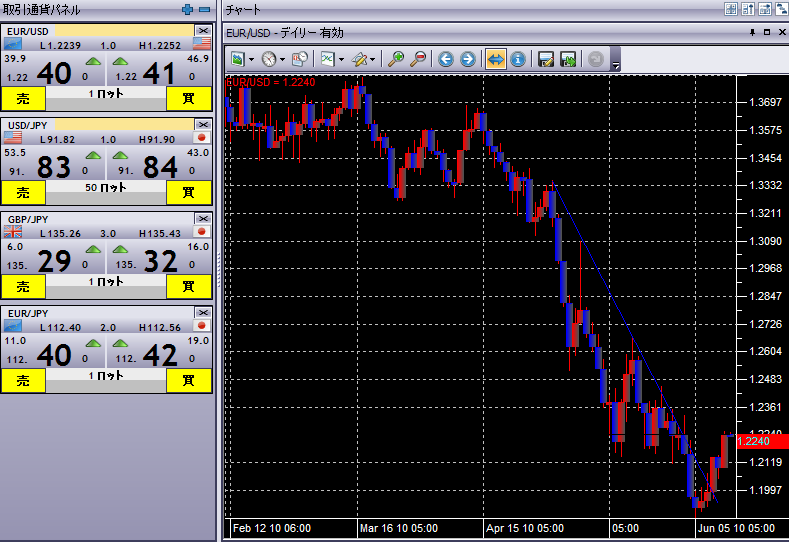The height and width of the screenshot is (542, 789).
Task: Click the zoom out magnifier on chart toolbar
Action: (418, 59)
